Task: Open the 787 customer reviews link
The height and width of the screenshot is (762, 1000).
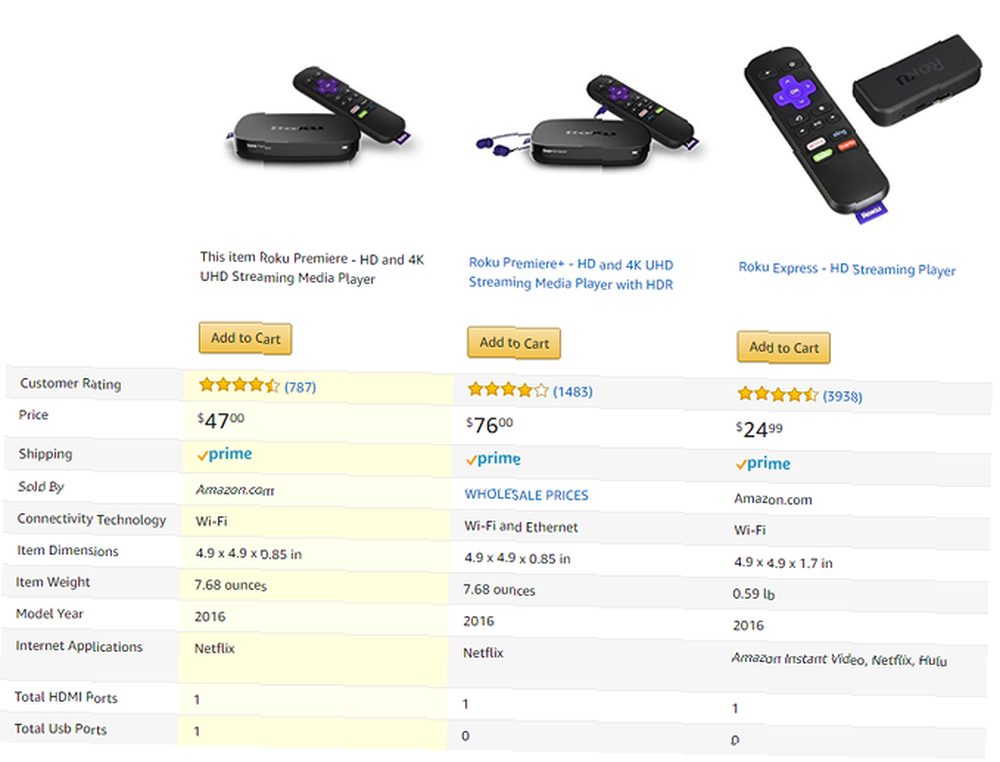Action: [x=300, y=387]
